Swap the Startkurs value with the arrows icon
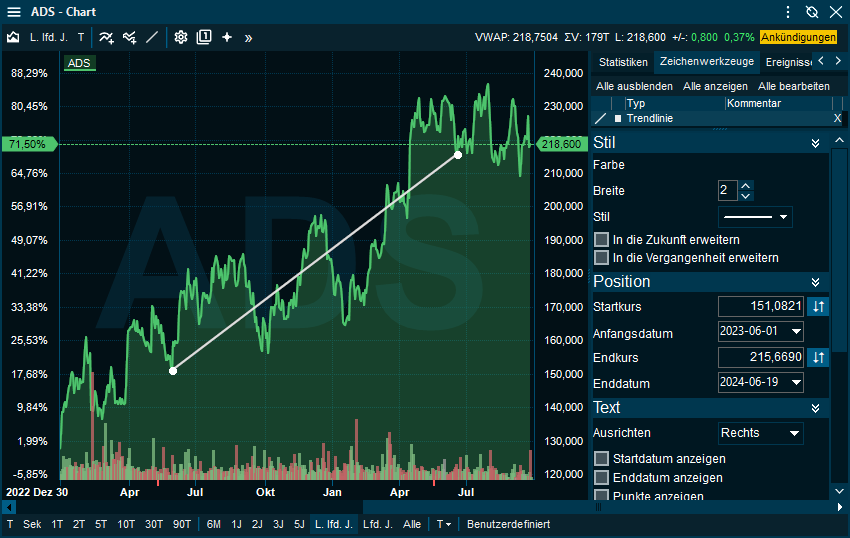Screen dimensions: 850x538 click(x=819, y=306)
